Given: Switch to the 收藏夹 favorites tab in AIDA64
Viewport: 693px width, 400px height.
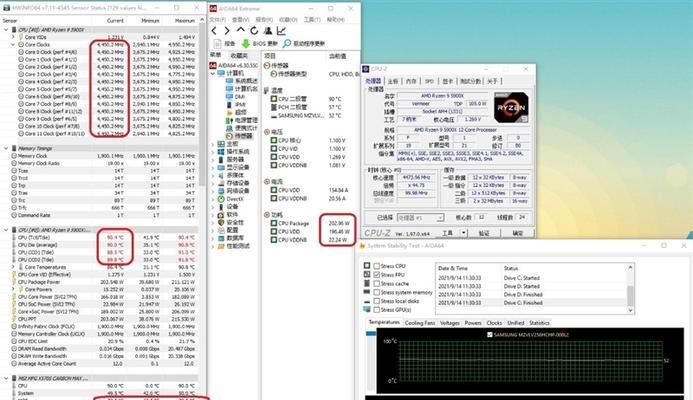Looking at the screenshot, I should pos(239,56).
